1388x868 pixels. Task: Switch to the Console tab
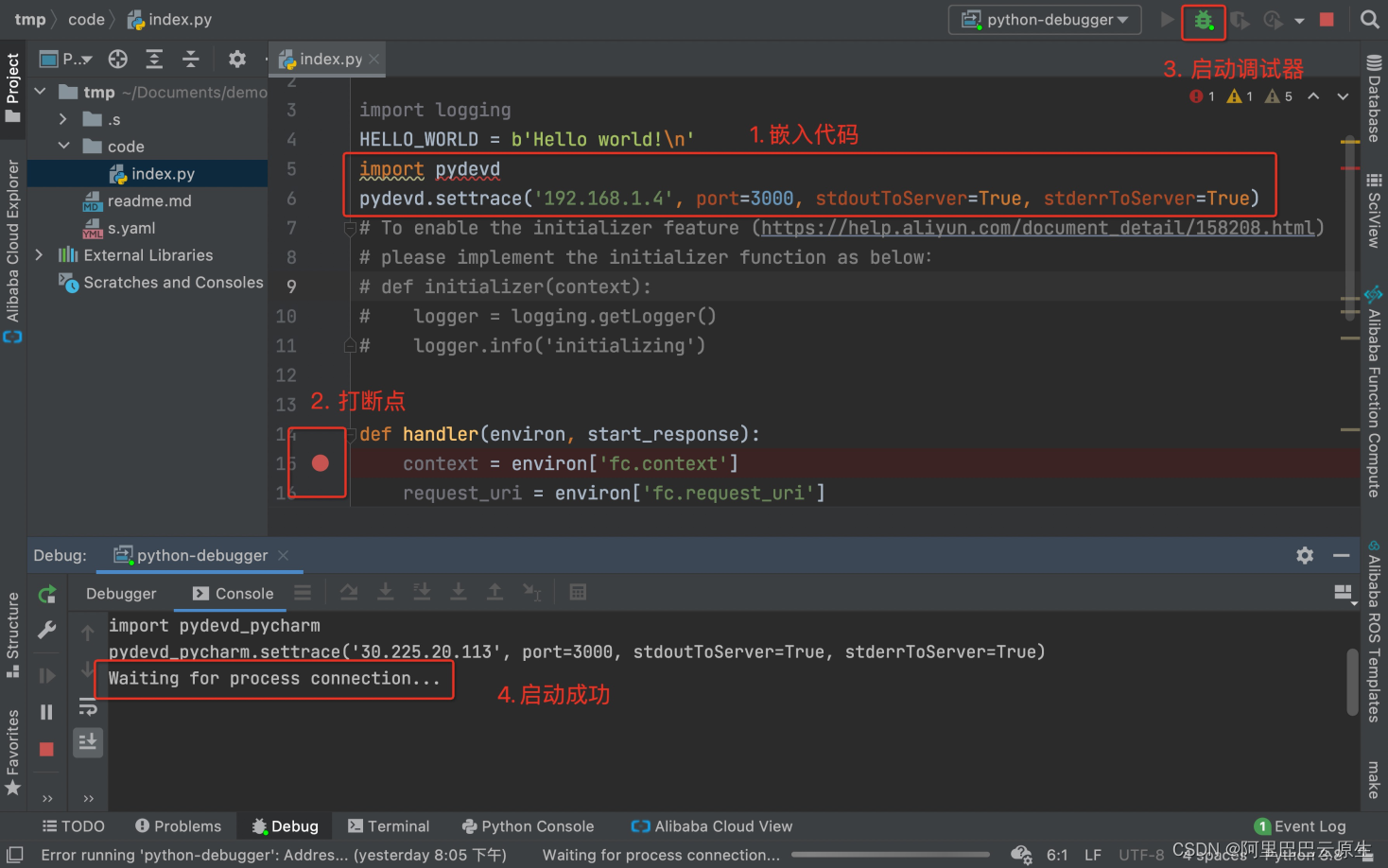point(234,594)
